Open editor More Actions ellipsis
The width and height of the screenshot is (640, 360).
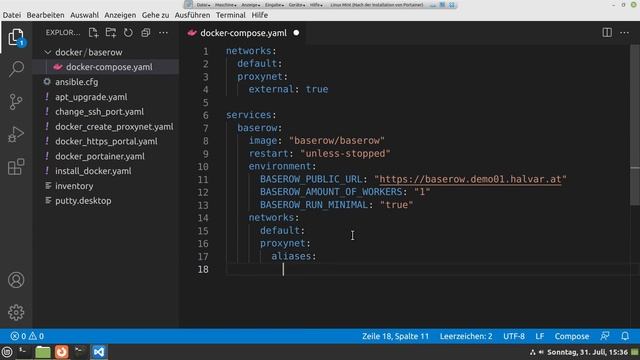pos(624,33)
